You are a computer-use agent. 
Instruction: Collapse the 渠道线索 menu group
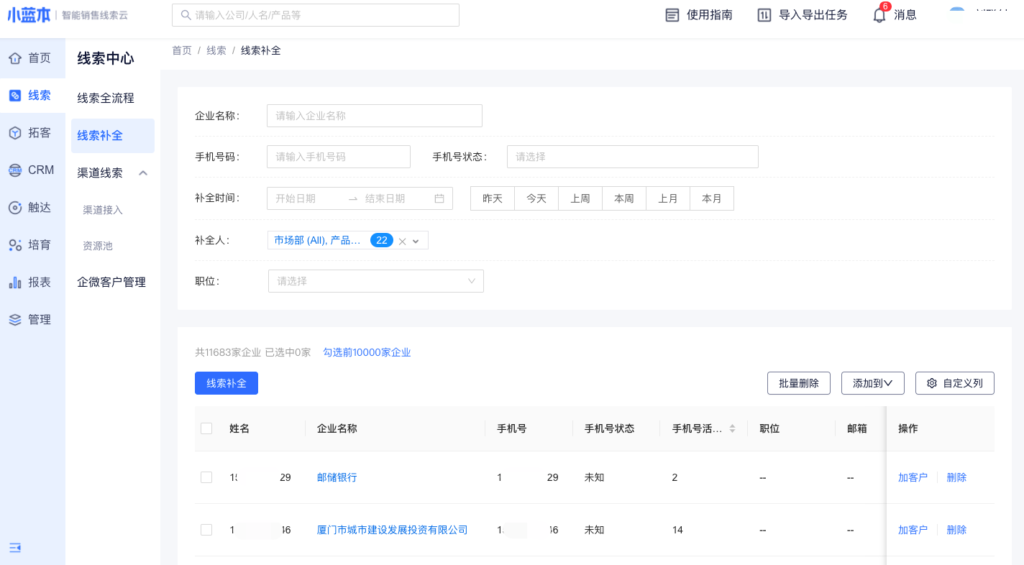click(x=142, y=173)
